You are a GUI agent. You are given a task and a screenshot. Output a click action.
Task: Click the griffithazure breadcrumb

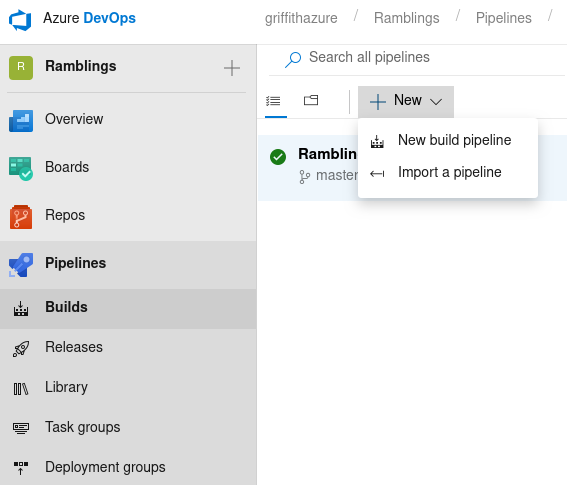coord(301,18)
